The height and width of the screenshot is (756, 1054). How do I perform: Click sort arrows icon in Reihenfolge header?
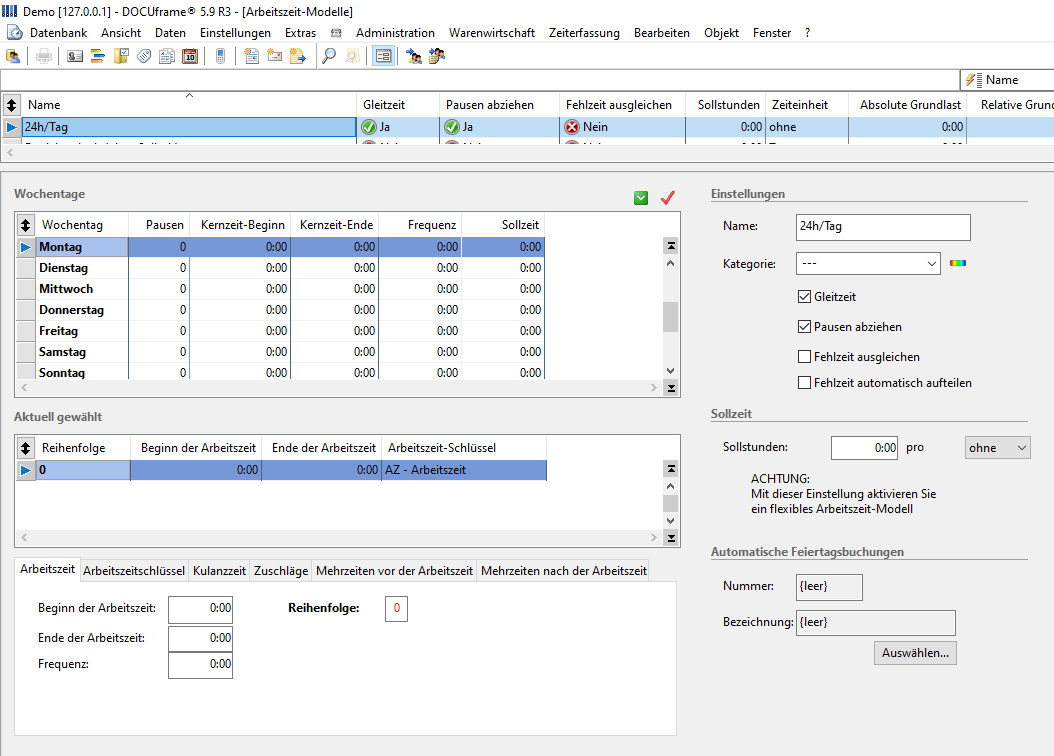[26, 448]
